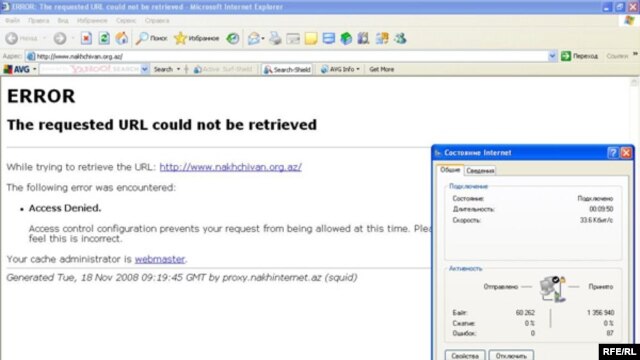Click the page icon in address bar
The width and height of the screenshot is (640, 360).
[x=31, y=56]
